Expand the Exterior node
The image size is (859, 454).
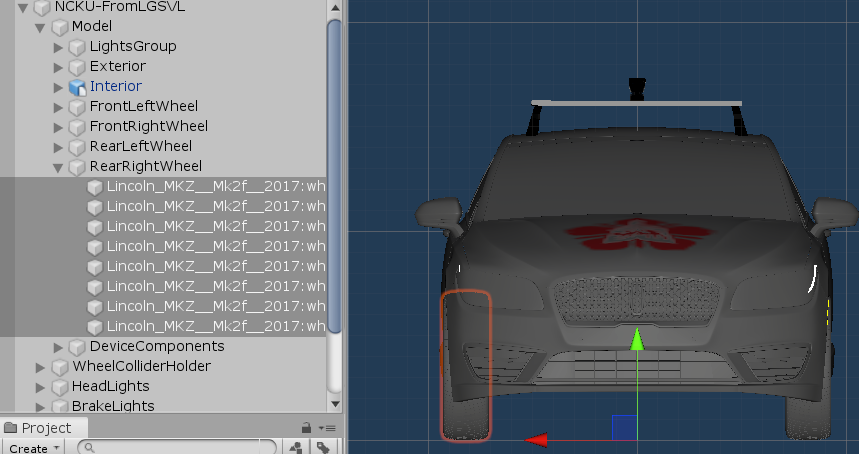coord(58,67)
